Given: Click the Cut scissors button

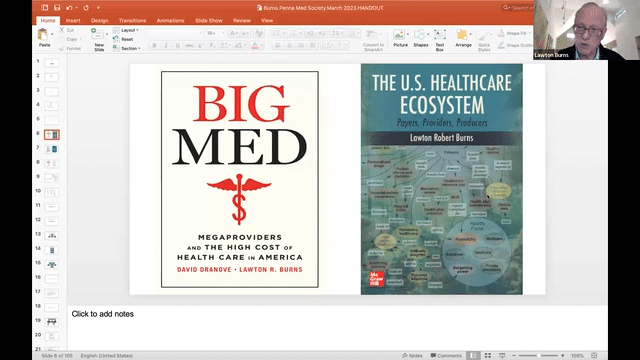Looking at the screenshot, I should [x=67, y=30].
